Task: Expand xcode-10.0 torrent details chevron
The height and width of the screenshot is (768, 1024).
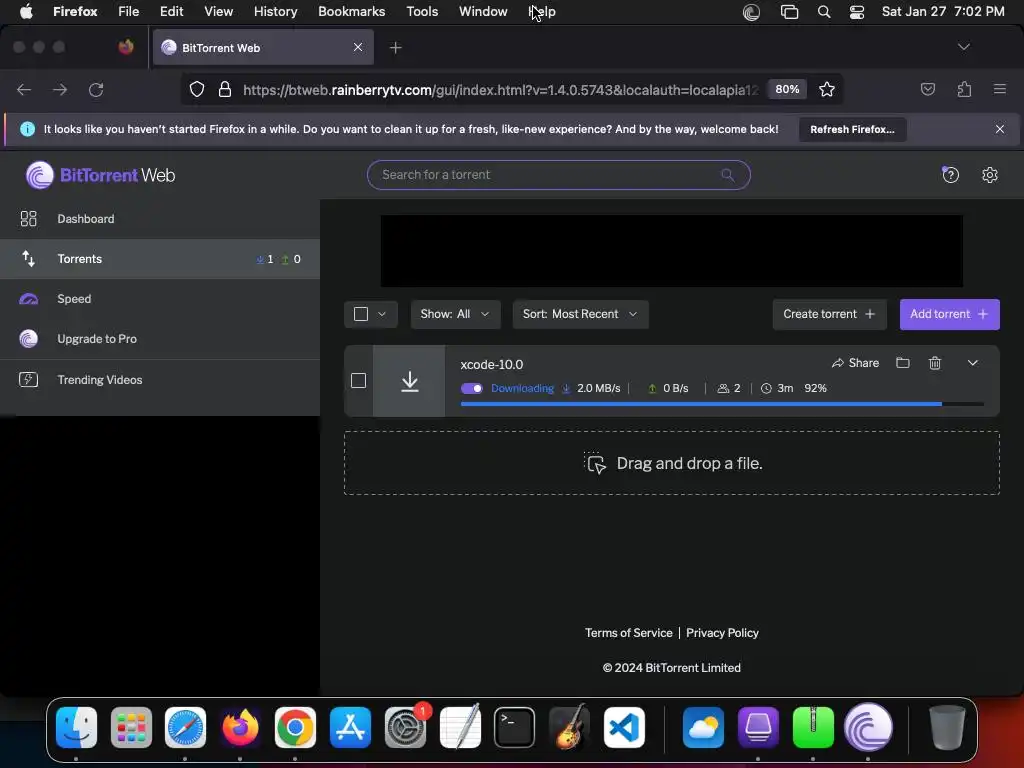Action: pos(972,363)
